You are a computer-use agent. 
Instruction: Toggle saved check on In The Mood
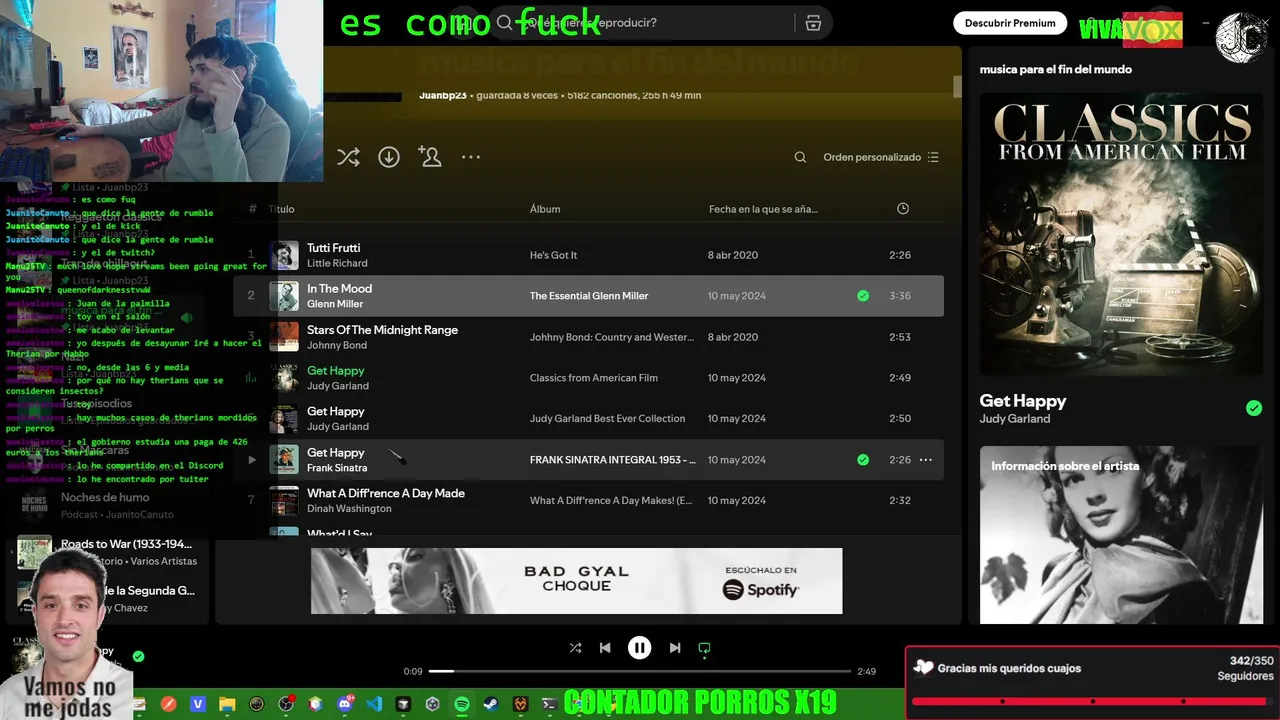pos(863,296)
